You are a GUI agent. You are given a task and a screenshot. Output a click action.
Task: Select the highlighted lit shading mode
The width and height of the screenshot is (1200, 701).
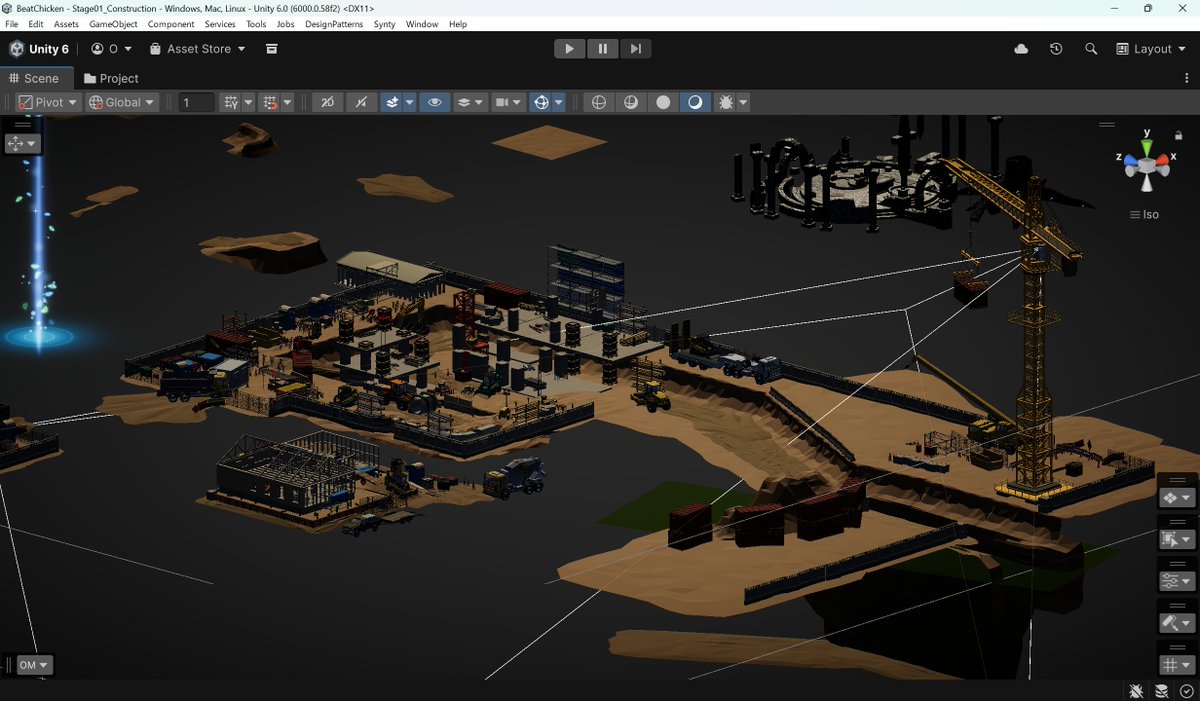[x=695, y=102]
